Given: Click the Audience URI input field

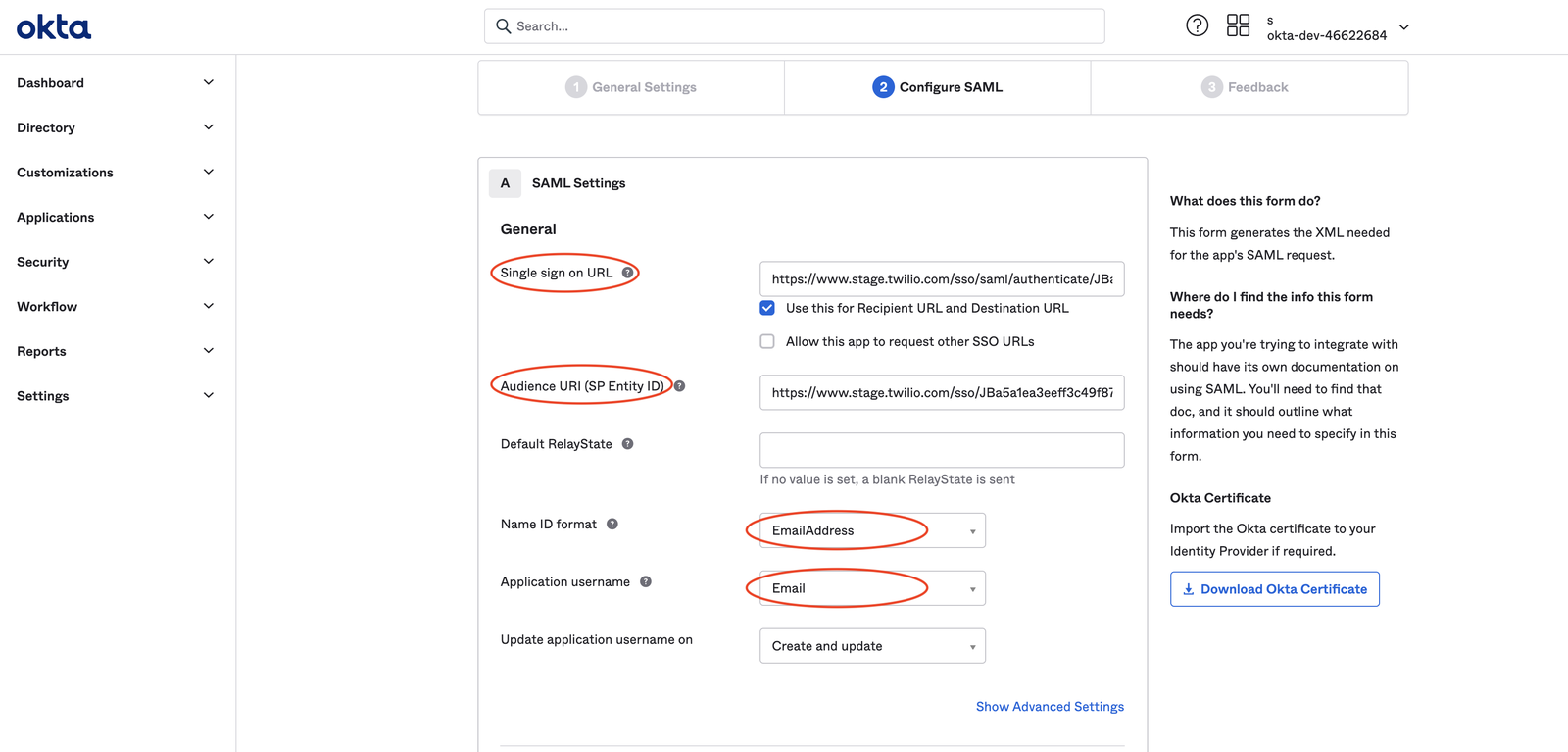Looking at the screenshot, I should (x=942, y=392).
